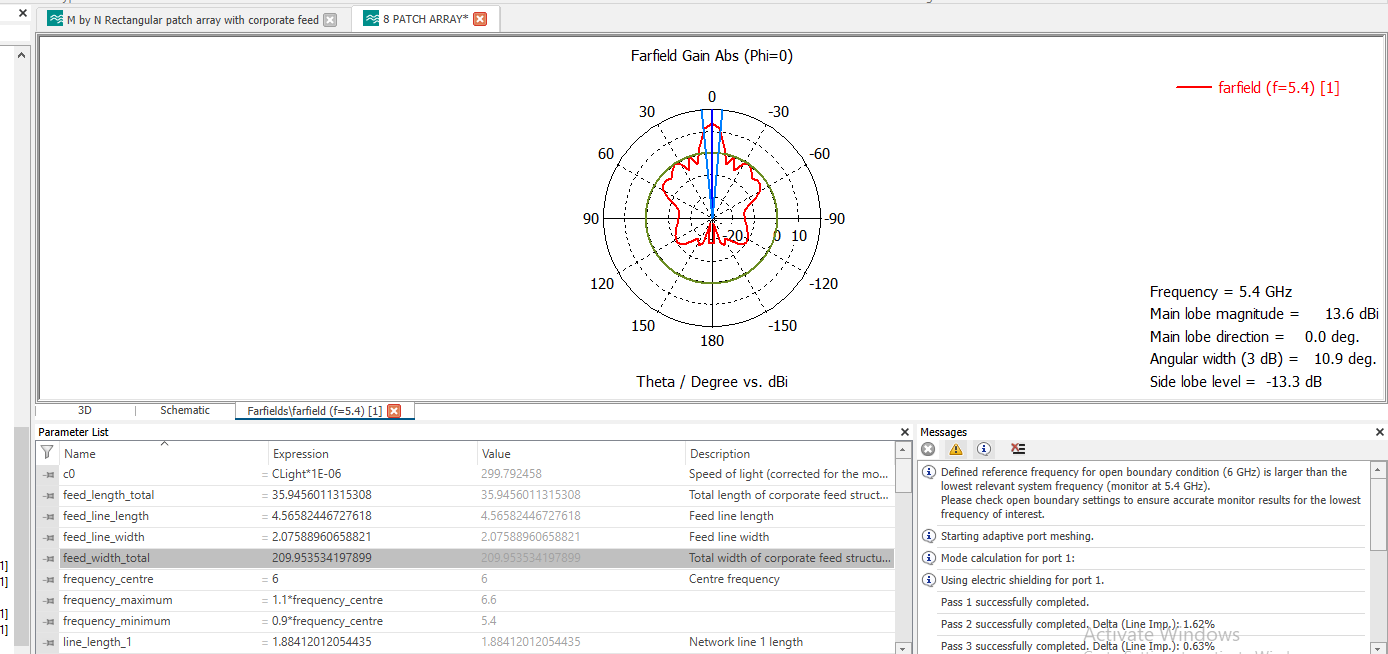Click the pin icon next to frequency_maximum

[x=47, y=600]
